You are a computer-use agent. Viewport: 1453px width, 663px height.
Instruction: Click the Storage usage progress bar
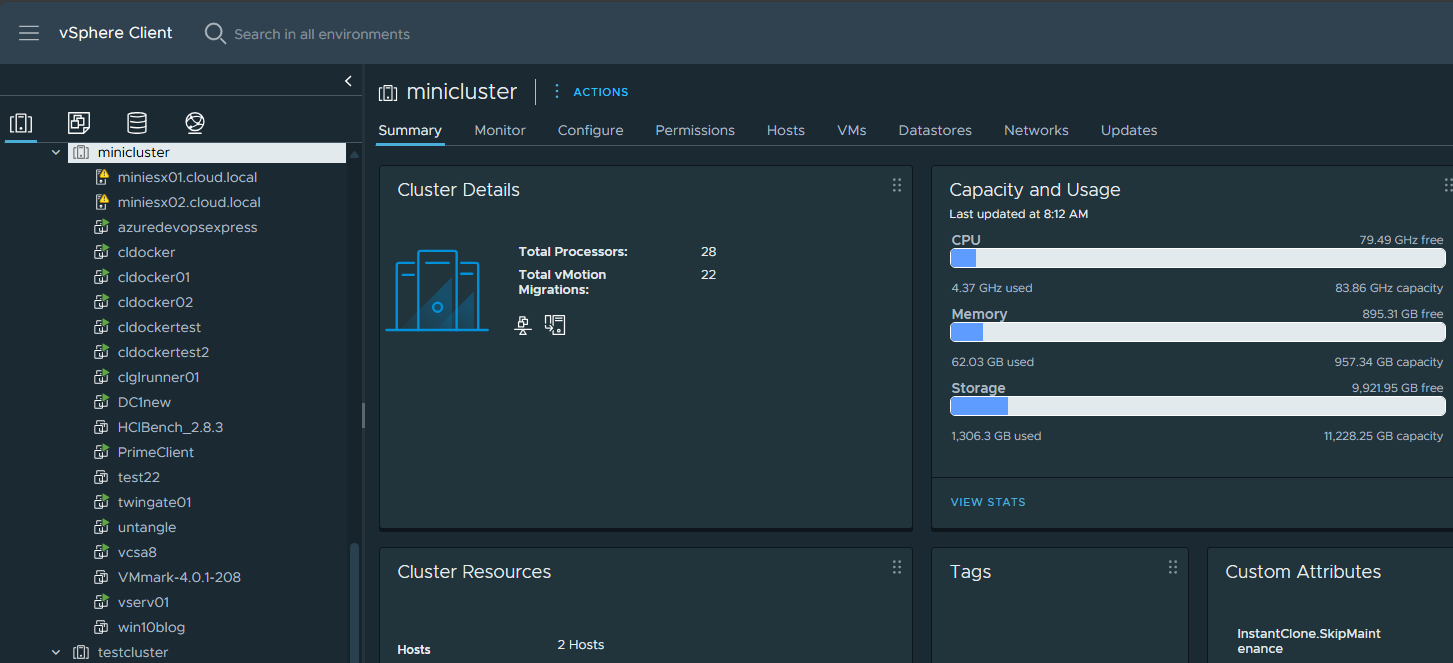[x=1196, y=406]
